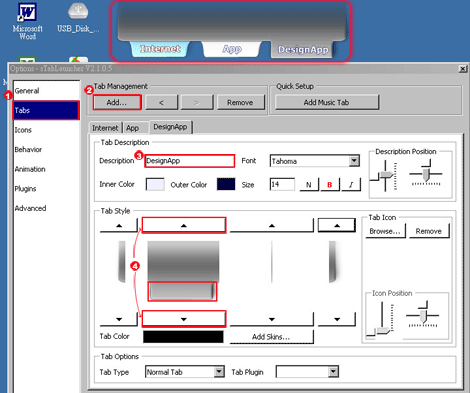Click the Add Skins... button
This screenshot has width=470, height=393.
pos(272,337)
